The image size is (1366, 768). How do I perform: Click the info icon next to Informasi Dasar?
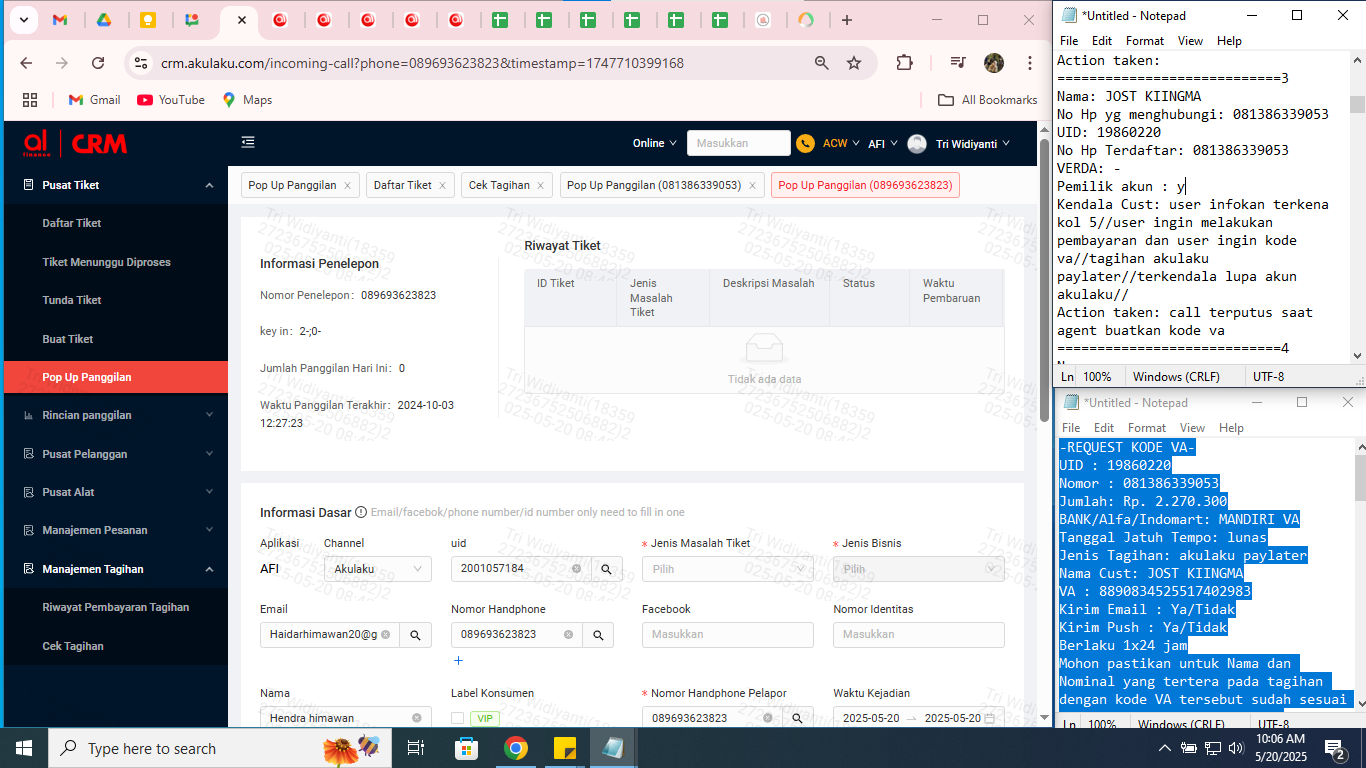point(361,512)
